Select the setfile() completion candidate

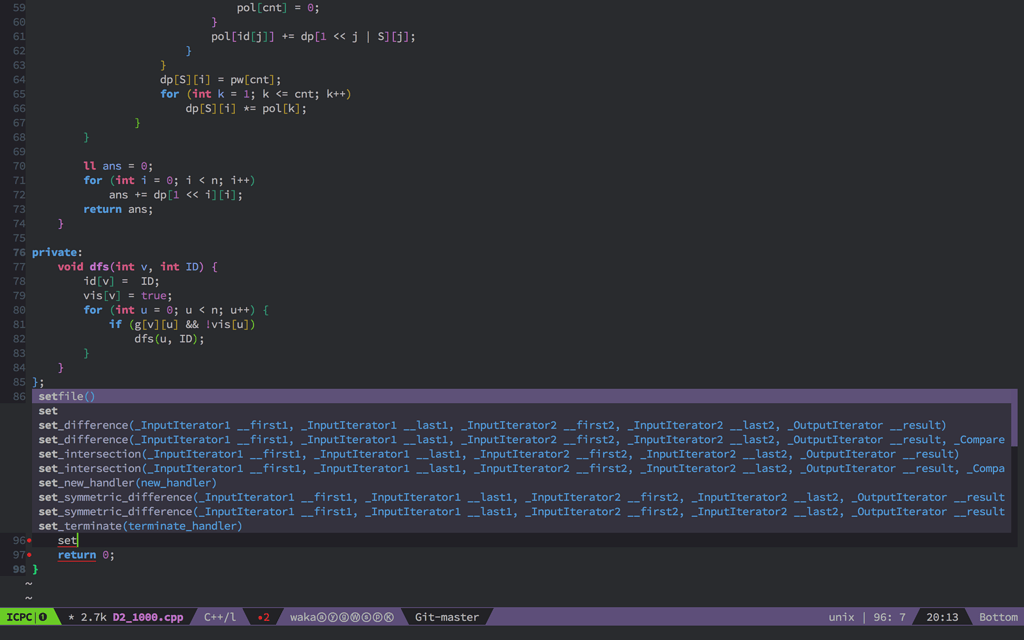(66, 396)
